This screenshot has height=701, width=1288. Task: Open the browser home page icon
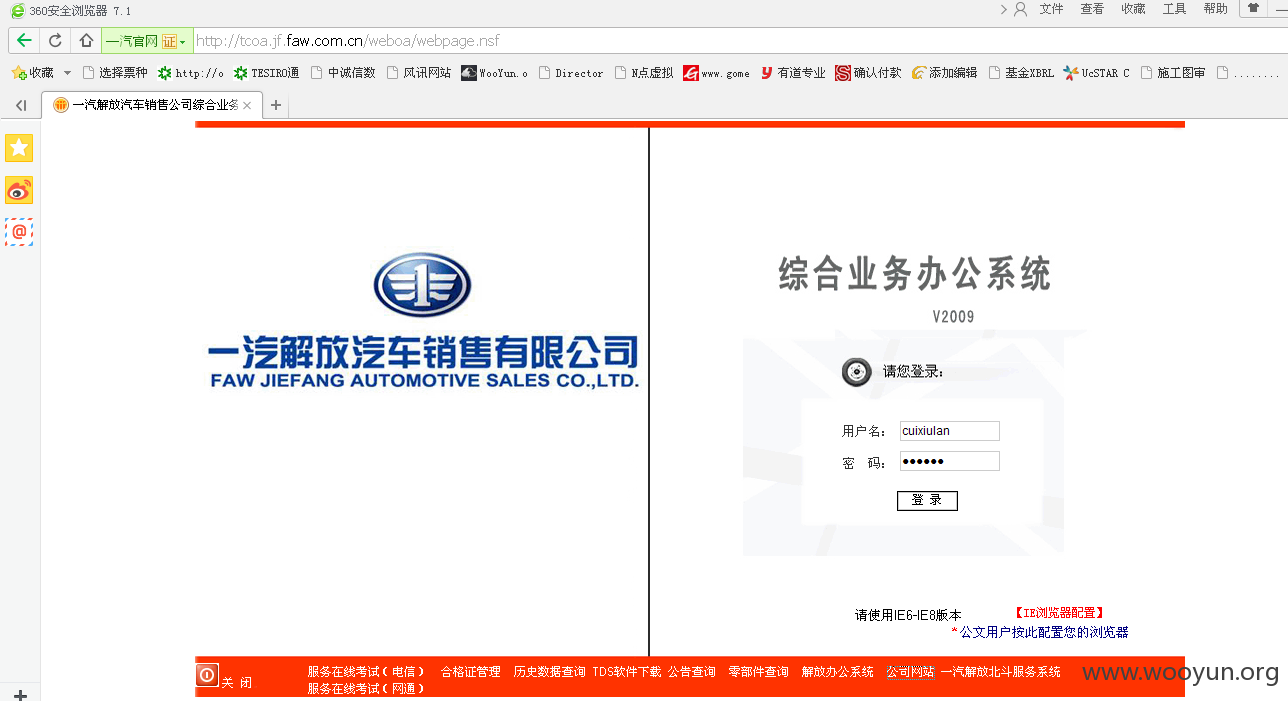86,41
